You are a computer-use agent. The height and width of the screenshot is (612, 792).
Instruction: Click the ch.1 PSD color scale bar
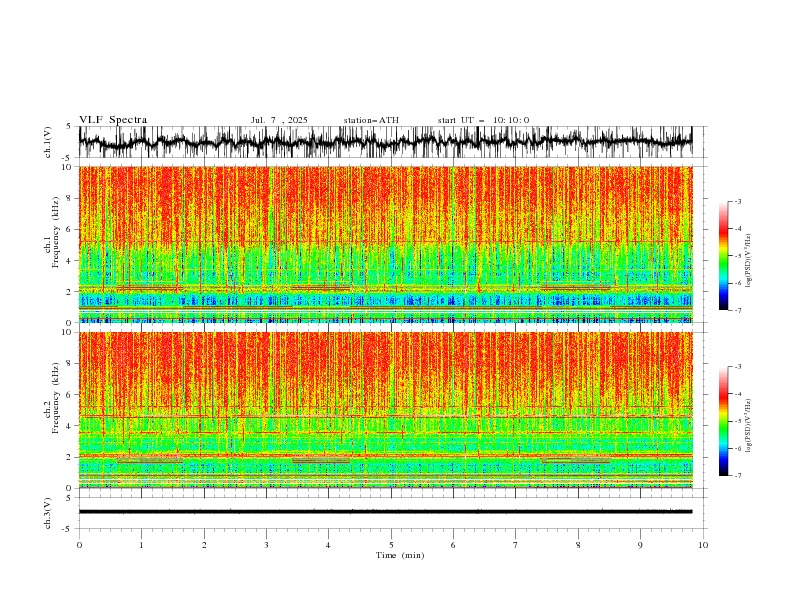(724, 256)
